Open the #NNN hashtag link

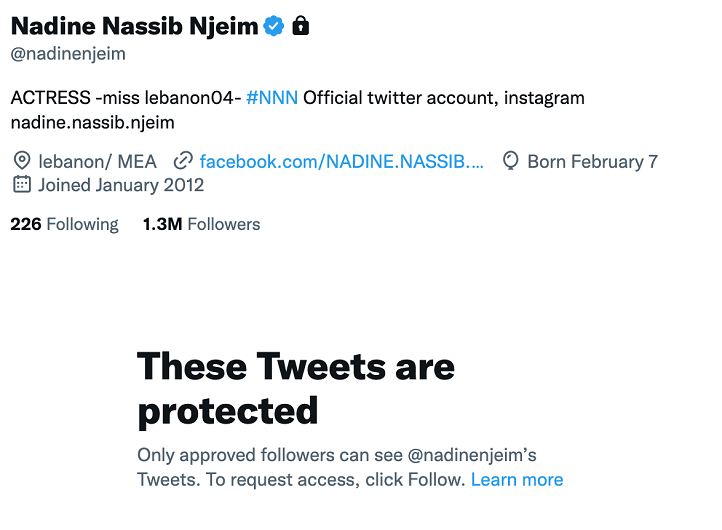click(272, 98)
